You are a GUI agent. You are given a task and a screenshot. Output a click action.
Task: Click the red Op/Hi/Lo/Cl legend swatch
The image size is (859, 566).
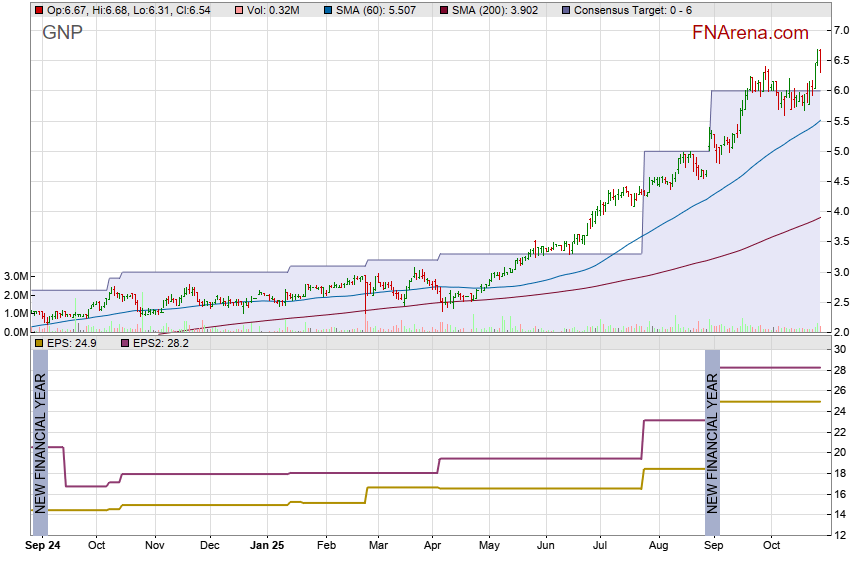click(39, 10)
